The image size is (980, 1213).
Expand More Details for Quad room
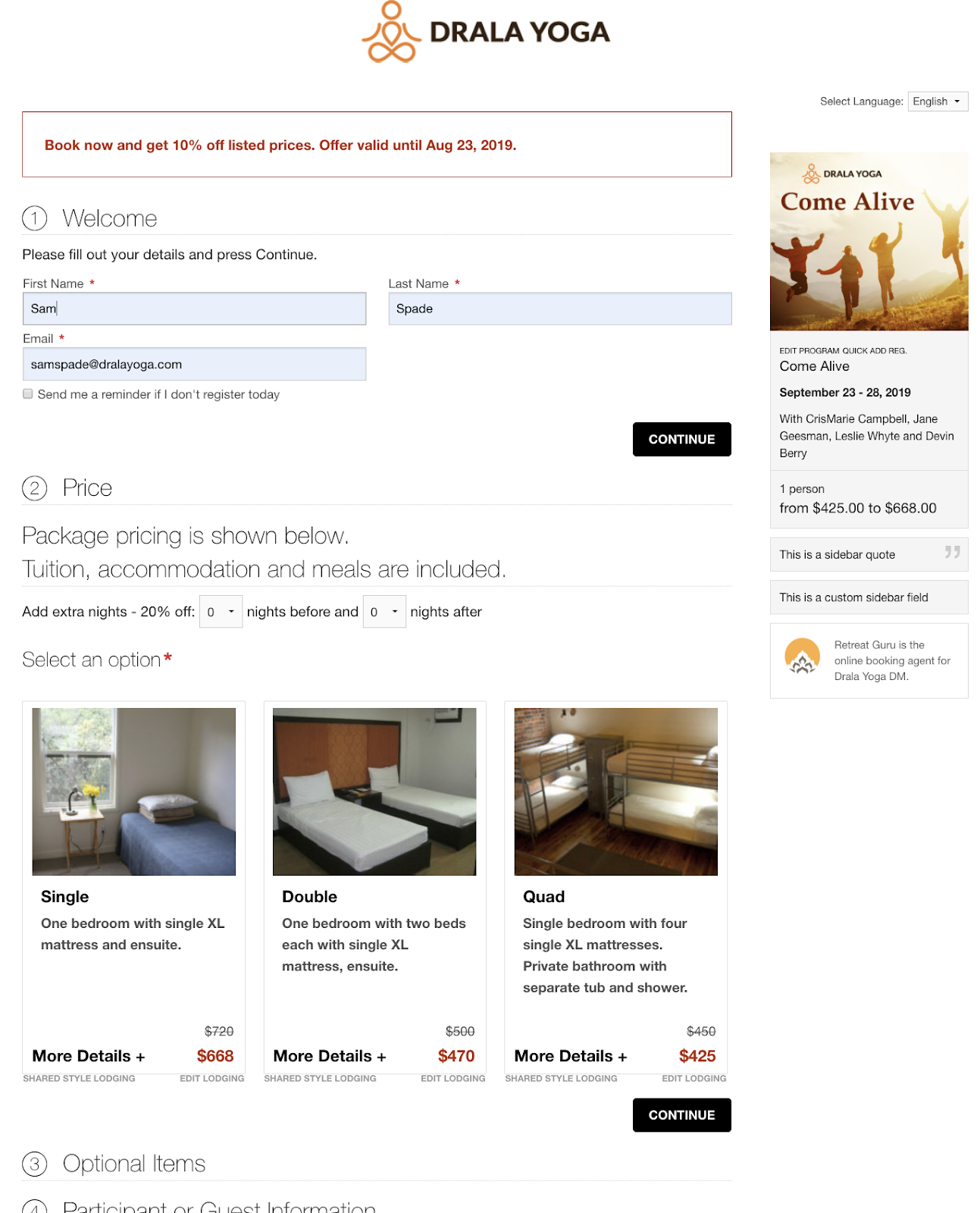point(571,1056)
